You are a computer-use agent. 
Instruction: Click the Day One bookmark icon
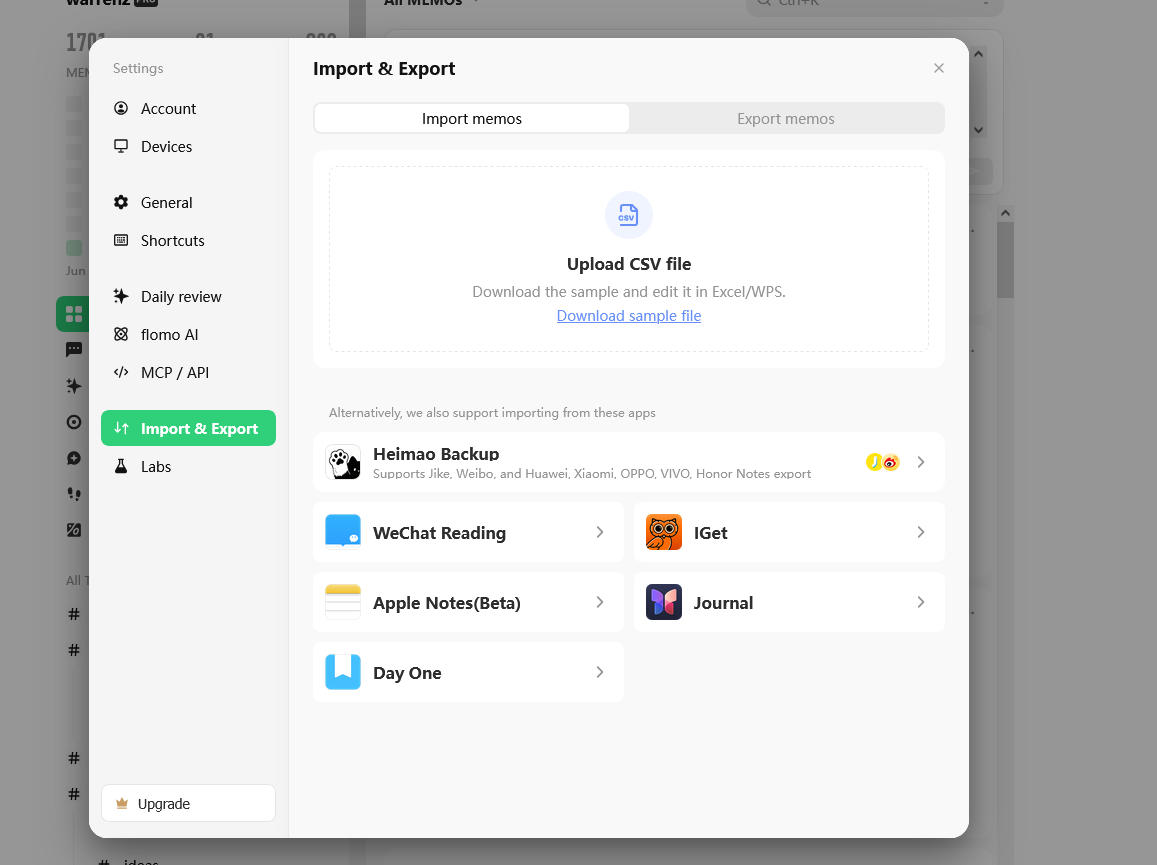coord(343,672)
